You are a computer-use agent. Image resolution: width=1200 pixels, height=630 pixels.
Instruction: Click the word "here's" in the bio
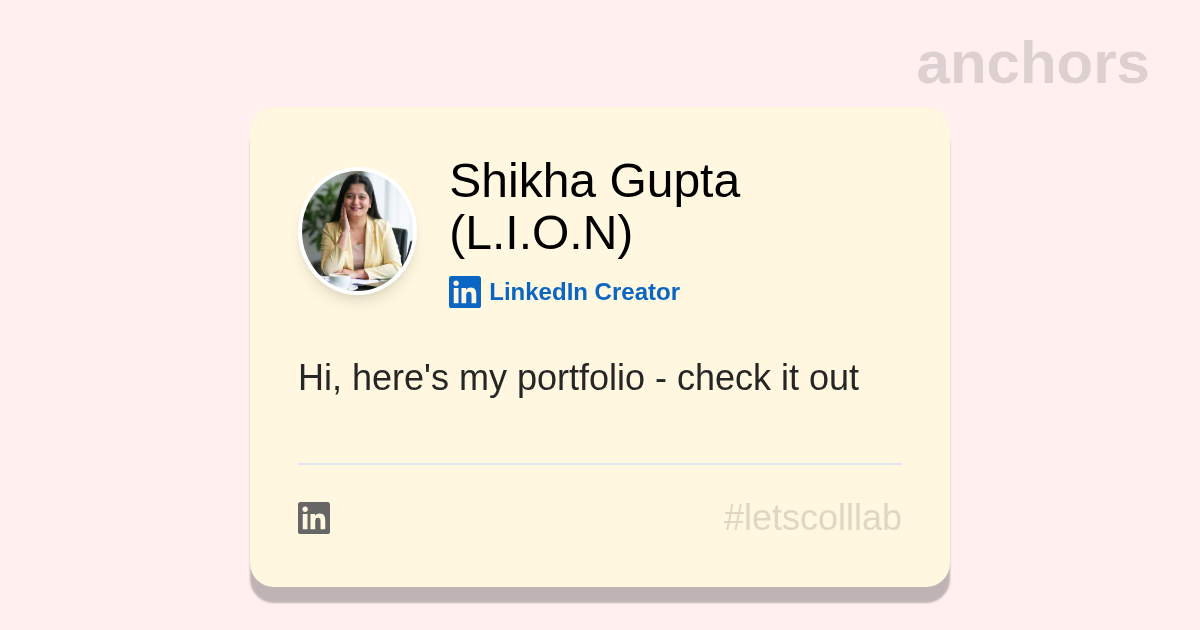[x=400, y=378]
